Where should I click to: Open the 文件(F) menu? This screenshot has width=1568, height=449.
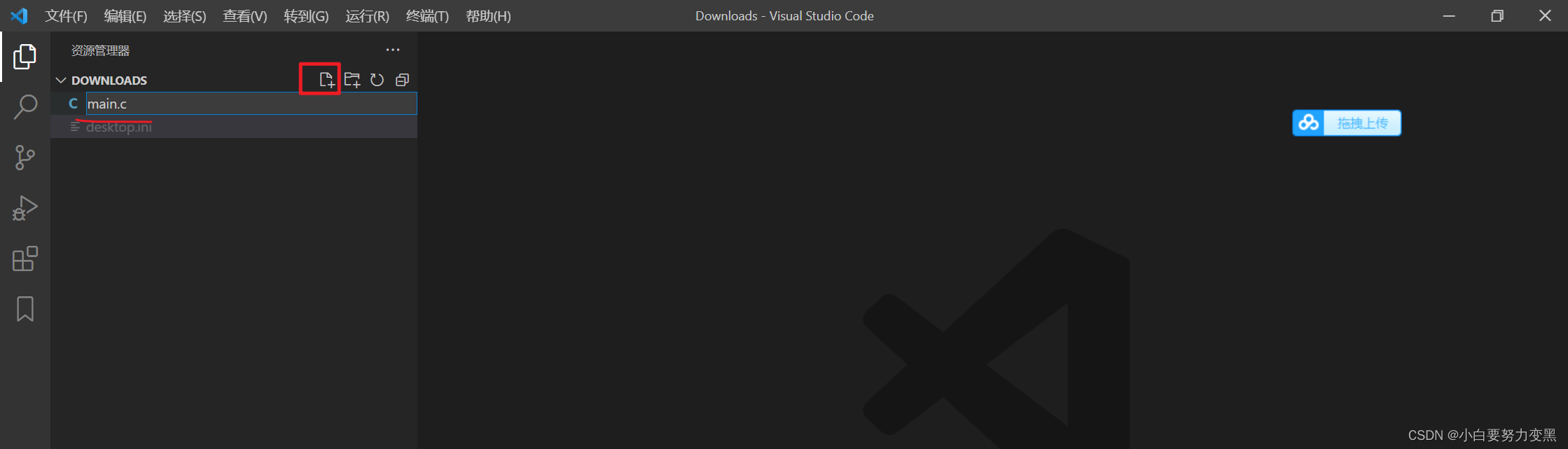click(66, 16)
